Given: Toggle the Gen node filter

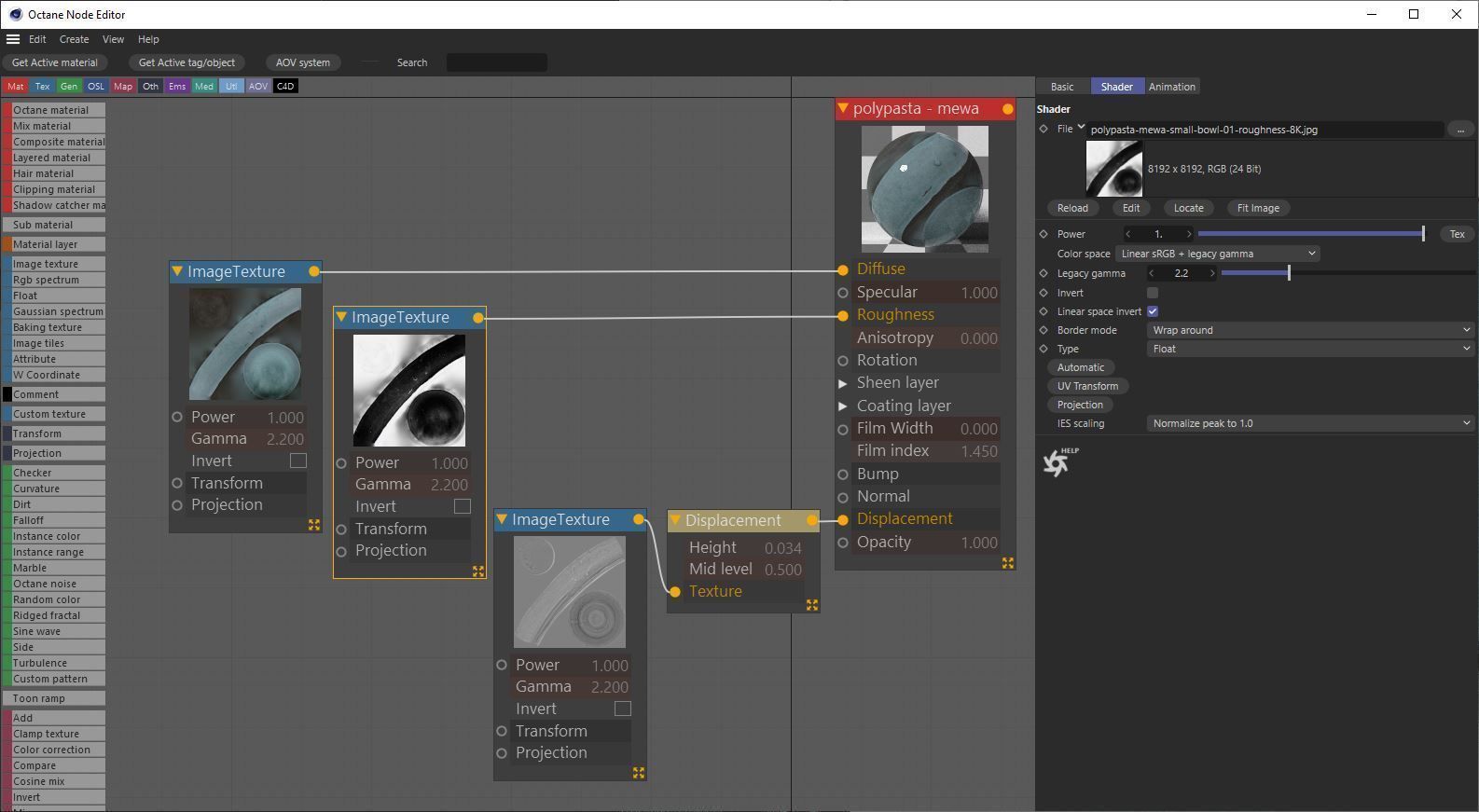Looking at the screenshot, I should [x=69, y=86].
